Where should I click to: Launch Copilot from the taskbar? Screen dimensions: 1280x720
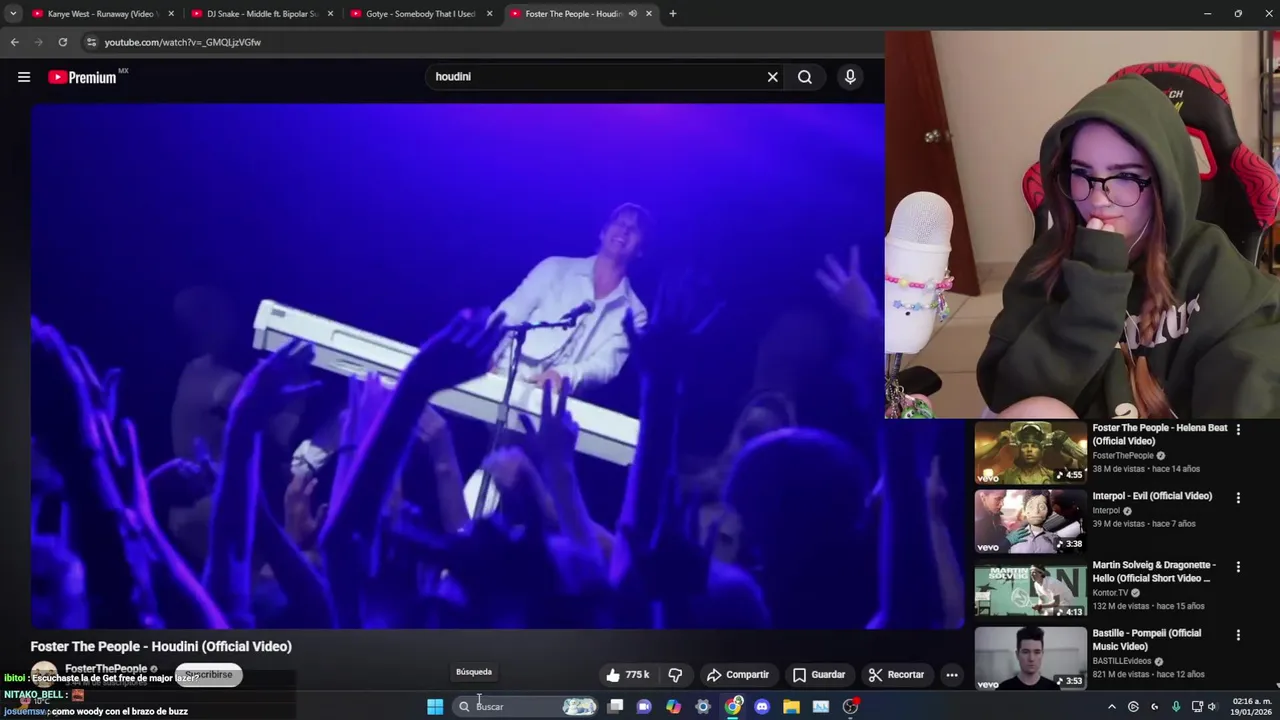[673, 707]
